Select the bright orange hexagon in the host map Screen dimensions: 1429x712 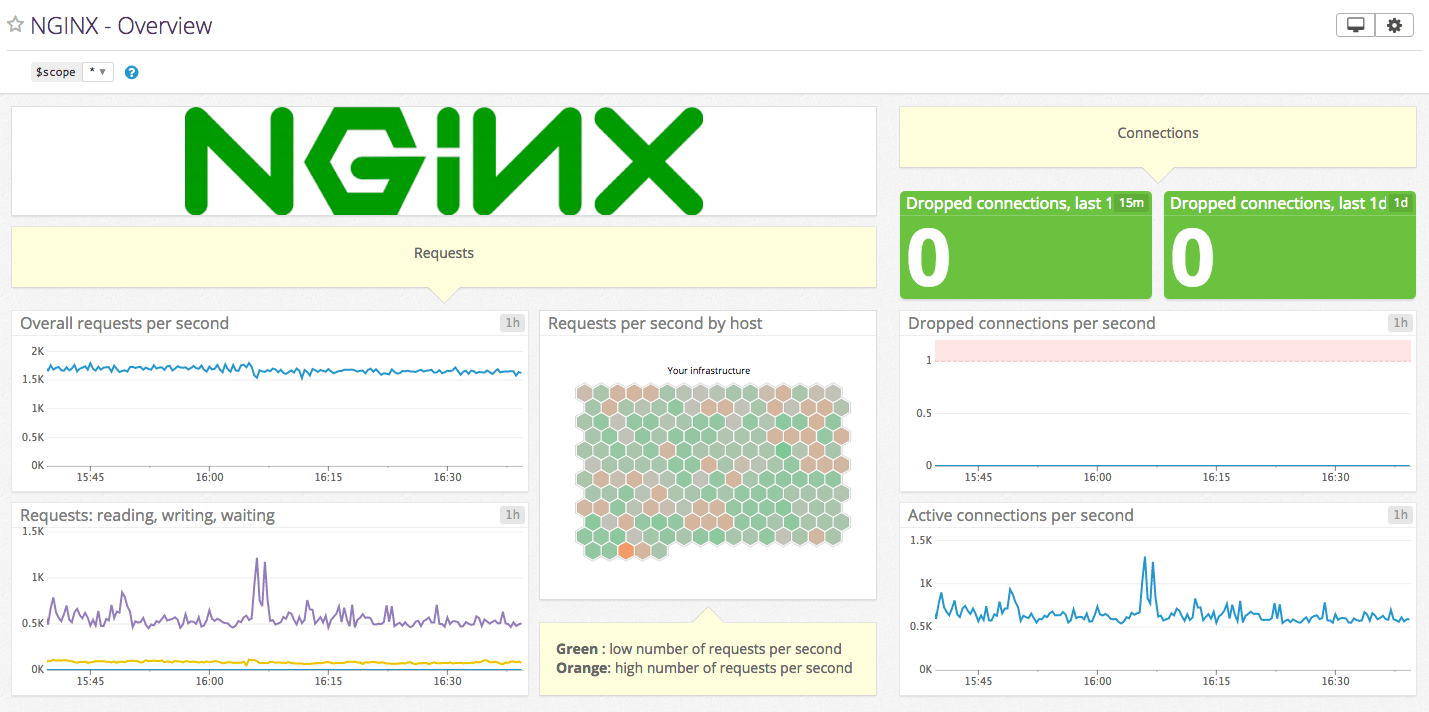(x=626, y=550)
